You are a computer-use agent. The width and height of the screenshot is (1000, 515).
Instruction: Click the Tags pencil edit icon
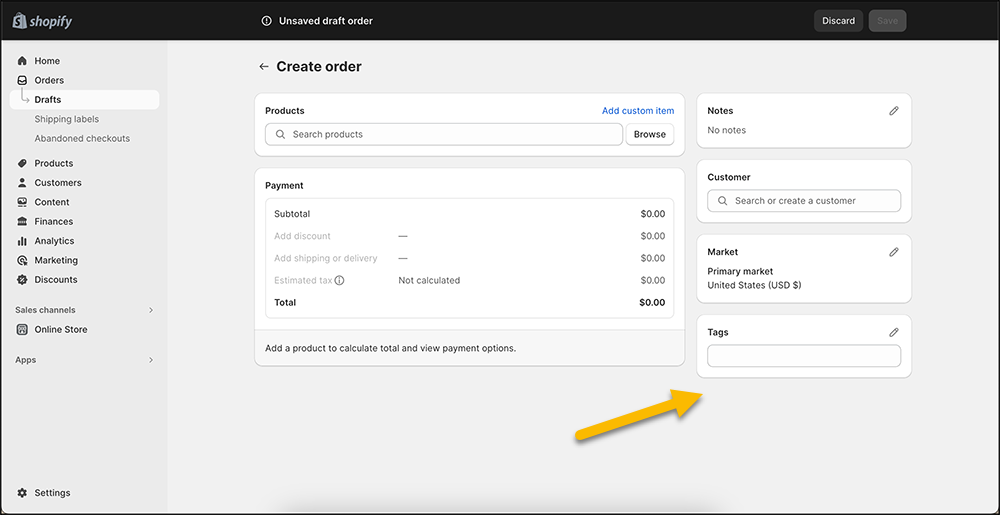point(894,332)
